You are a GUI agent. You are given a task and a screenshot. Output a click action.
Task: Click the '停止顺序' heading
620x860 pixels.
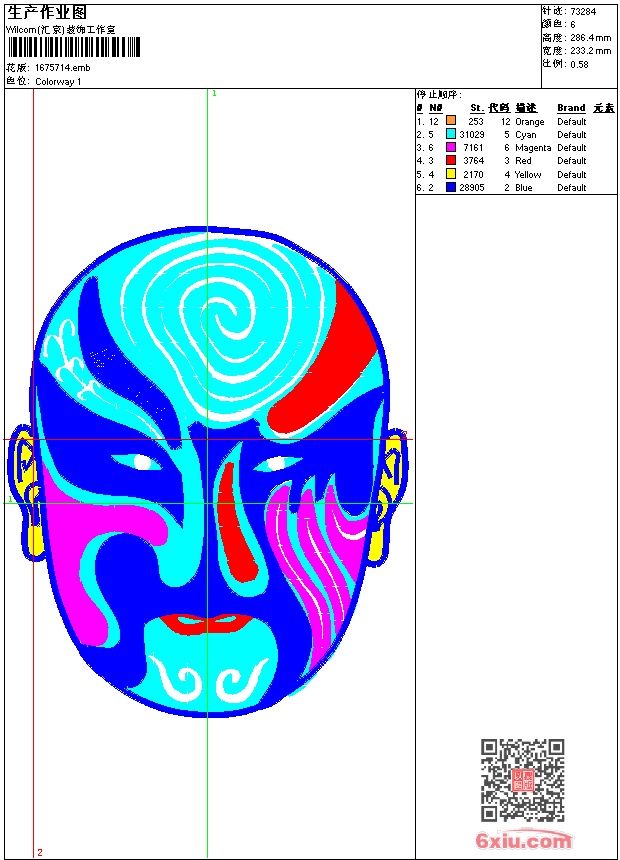[x=439, y=94]
